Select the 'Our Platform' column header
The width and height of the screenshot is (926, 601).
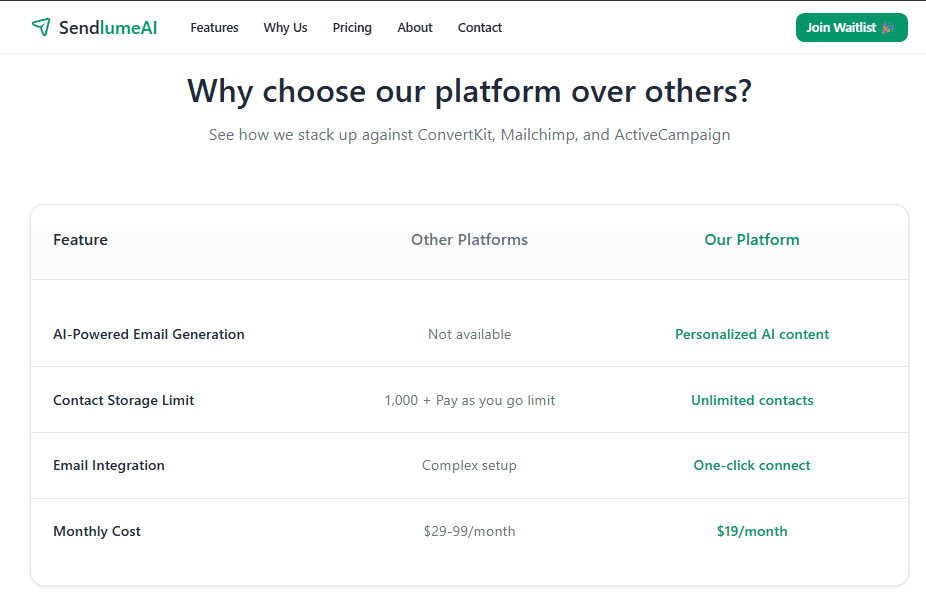click(752, 240)
